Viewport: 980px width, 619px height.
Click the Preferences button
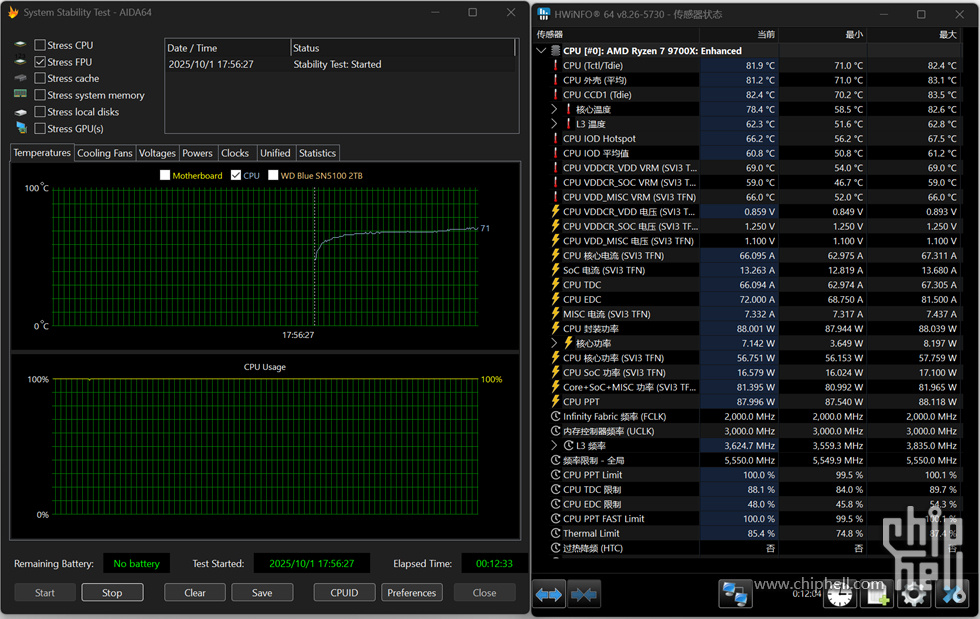point(411,592)
